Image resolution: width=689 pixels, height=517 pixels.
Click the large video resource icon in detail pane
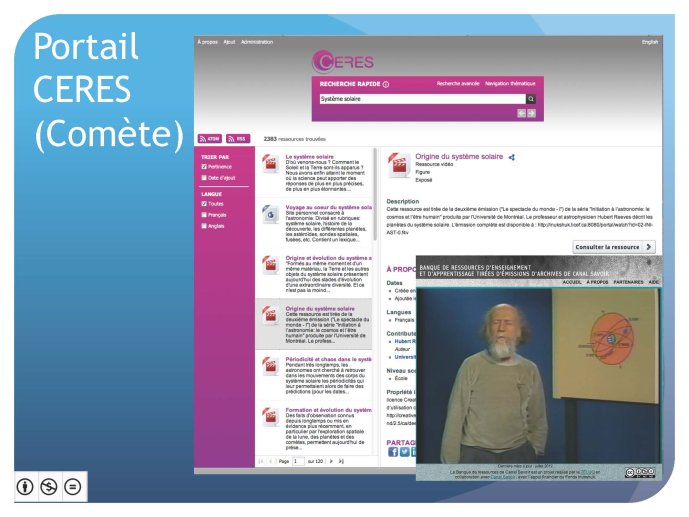(x=399, y=165)
